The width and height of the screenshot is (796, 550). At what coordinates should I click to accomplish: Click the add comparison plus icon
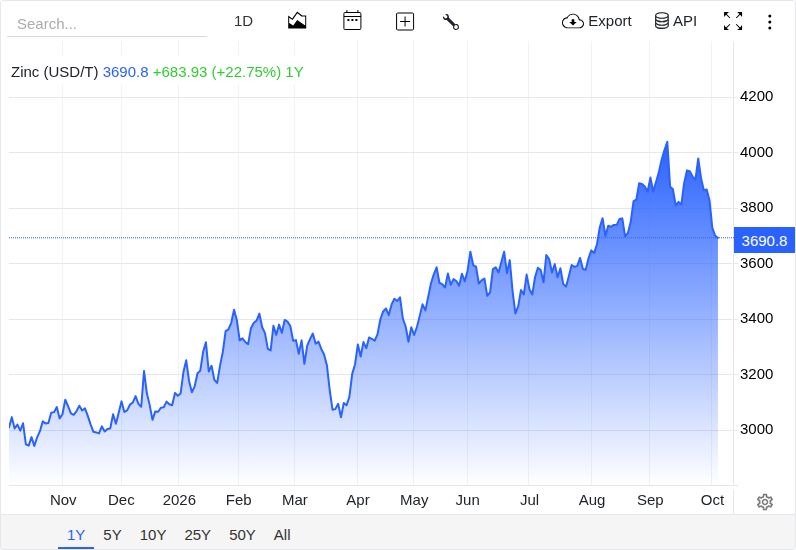pos(405,22)
